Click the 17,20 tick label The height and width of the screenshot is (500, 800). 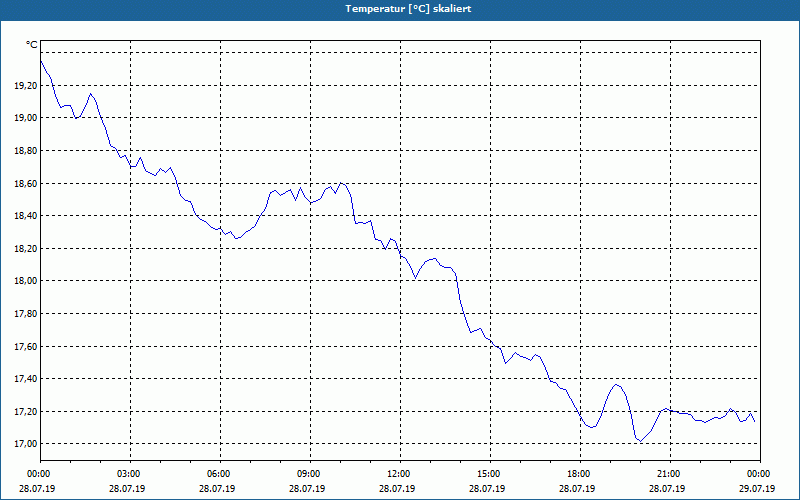point(26,411)
